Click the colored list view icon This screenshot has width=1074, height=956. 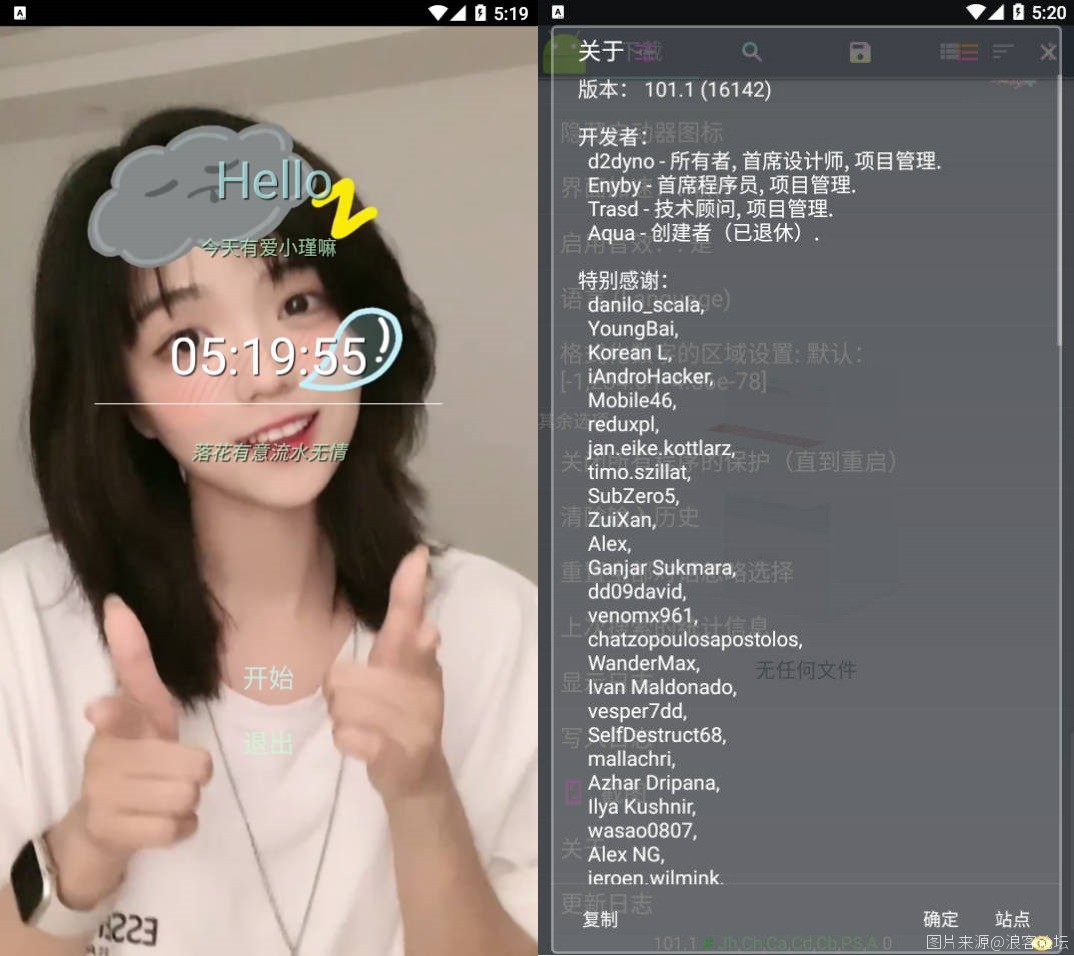pos(959,52)
